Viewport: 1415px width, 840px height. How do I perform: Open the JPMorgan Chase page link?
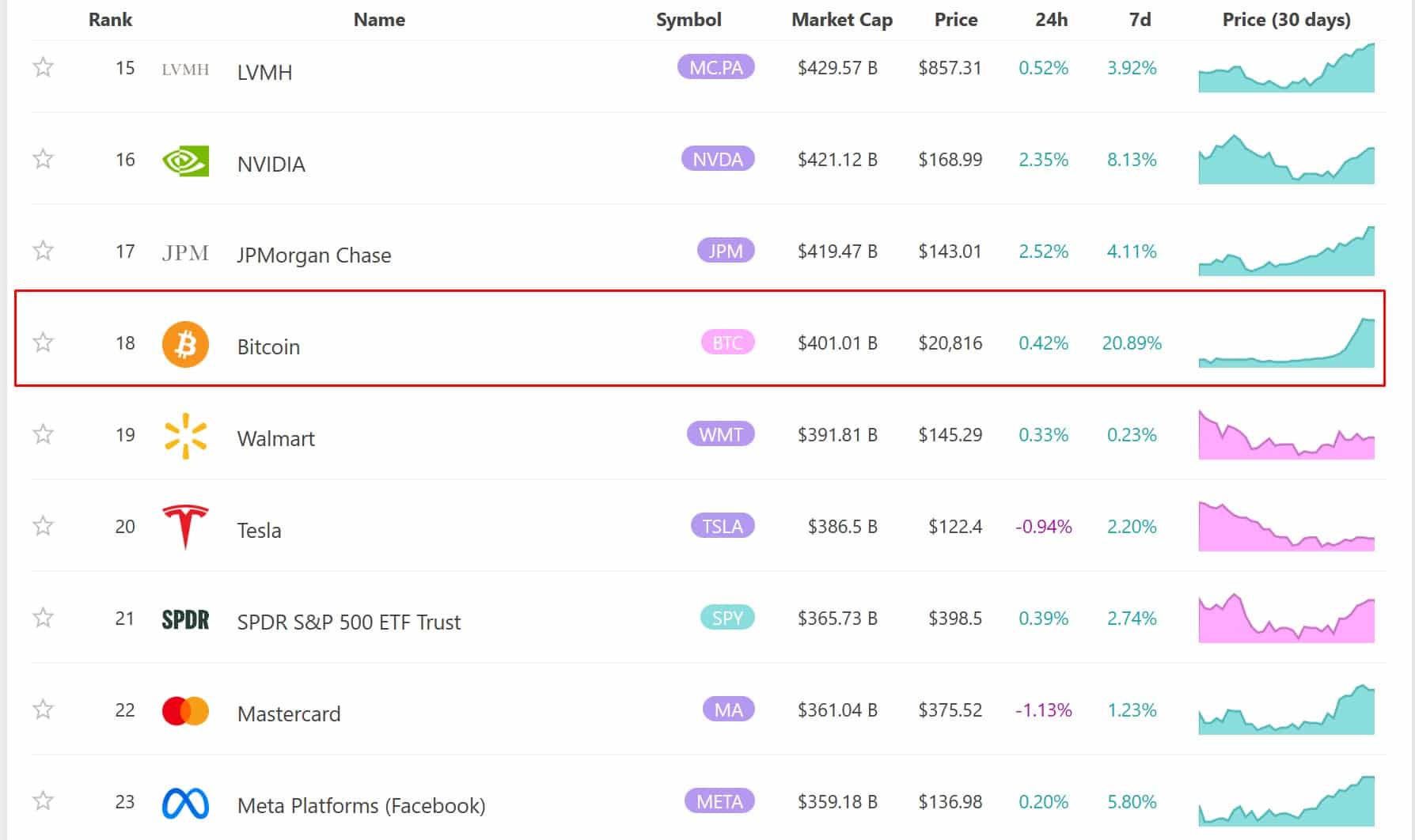313,255
